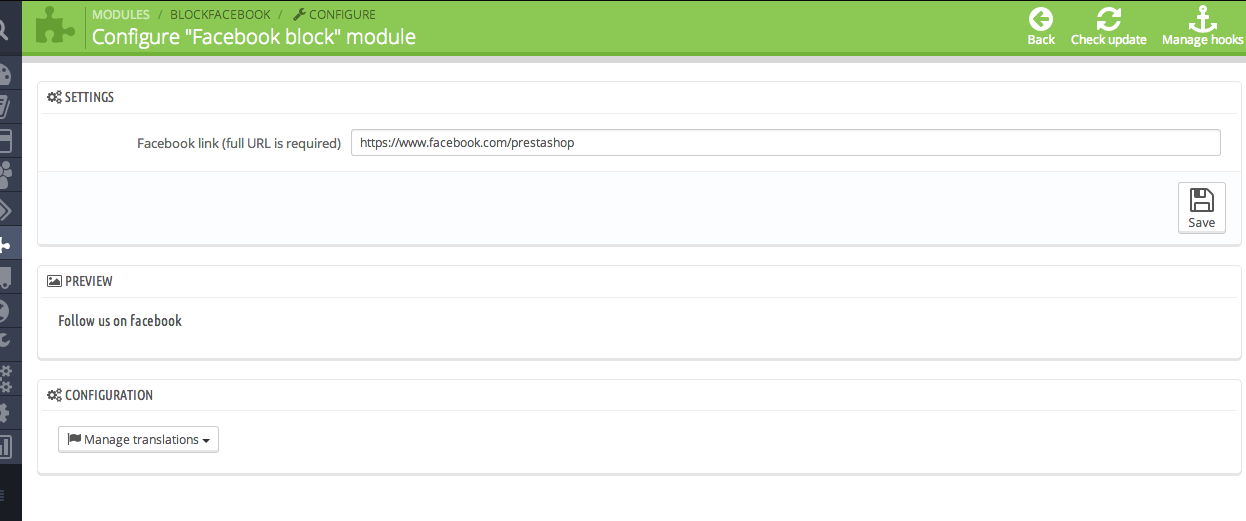Click the Back arrow icon
Screen dimensions: 1246x521
tap(1041, 19)
